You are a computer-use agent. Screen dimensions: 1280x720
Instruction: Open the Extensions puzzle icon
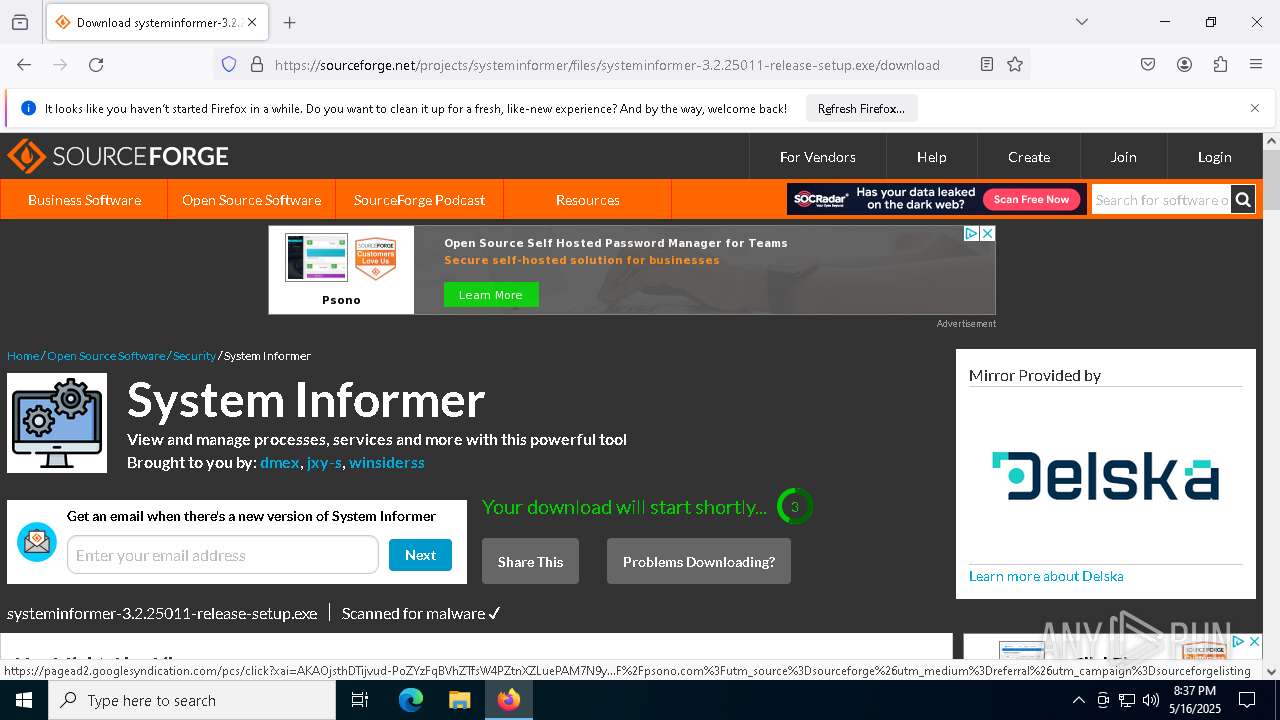tap(1220, 64)
